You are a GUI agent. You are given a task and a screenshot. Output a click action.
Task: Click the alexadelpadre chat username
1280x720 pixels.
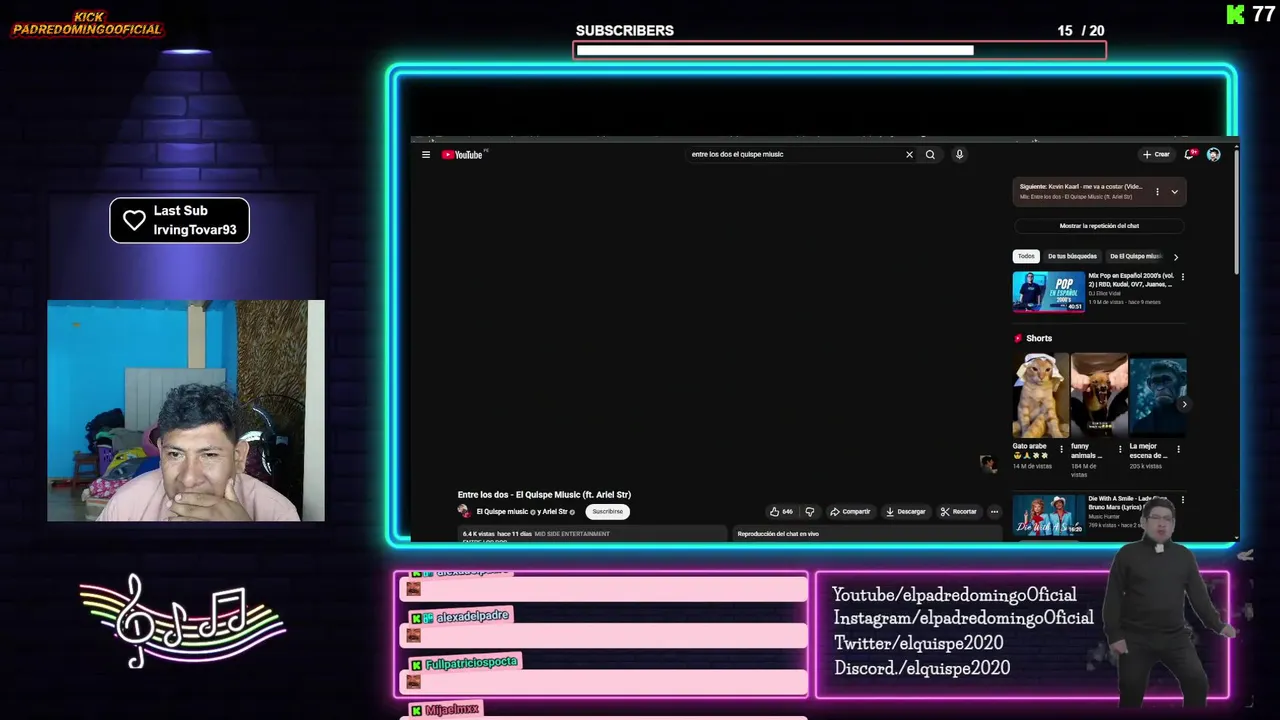click(472, 617)
